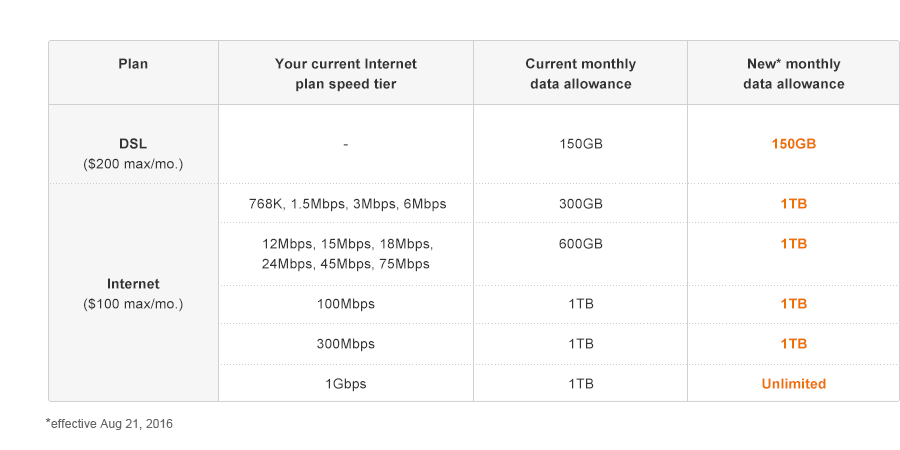The image size is (900, 450).
Task: Select the "Your current Internet plan speed tier" header
Action: (x=346, y=74)
